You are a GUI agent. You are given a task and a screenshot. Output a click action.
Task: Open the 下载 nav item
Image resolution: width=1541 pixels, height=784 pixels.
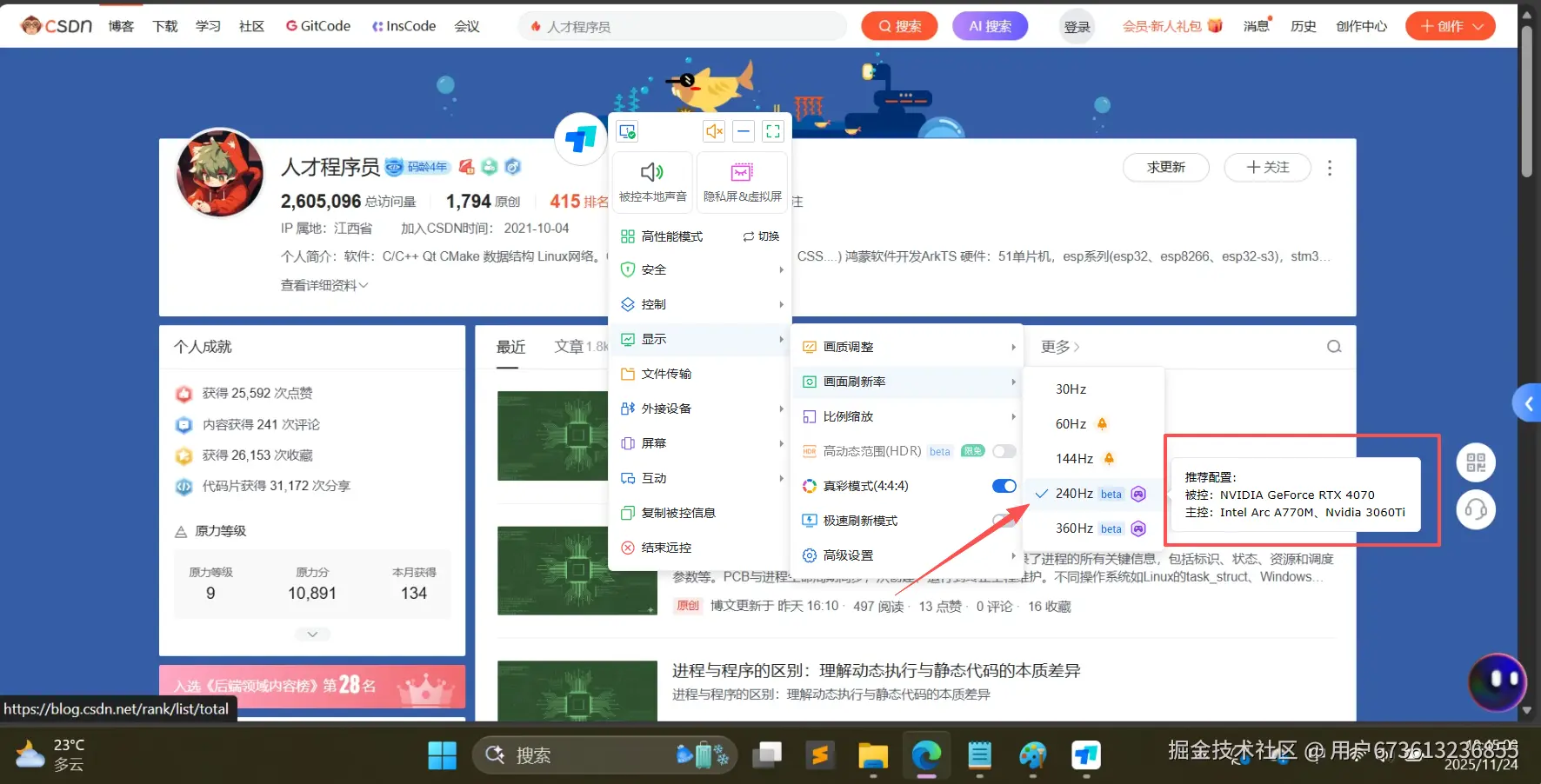click(x=164, y=27)
